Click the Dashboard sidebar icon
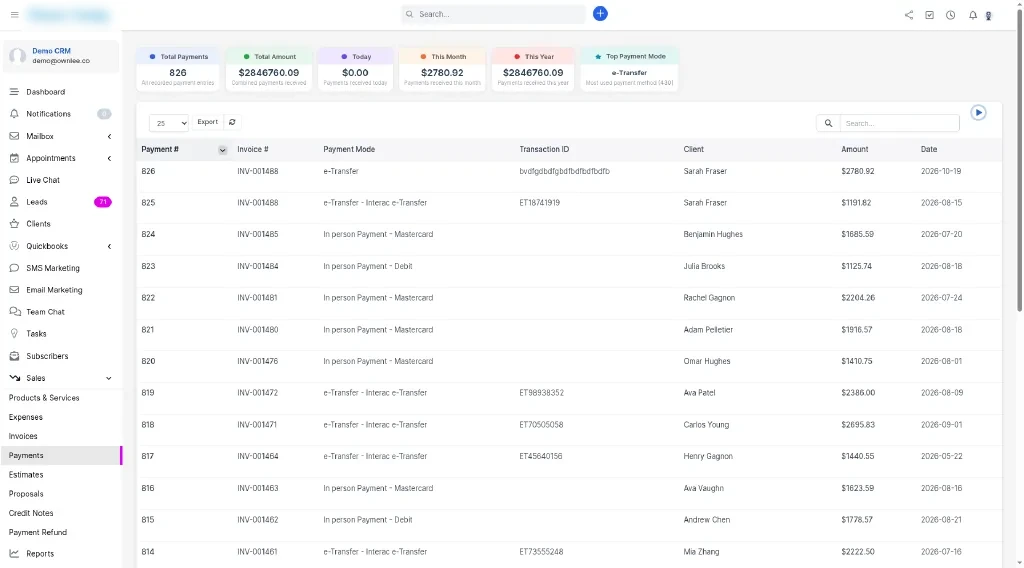This screenshot has height=568, width=1024. pyautogui.click(x=14, y=92)
